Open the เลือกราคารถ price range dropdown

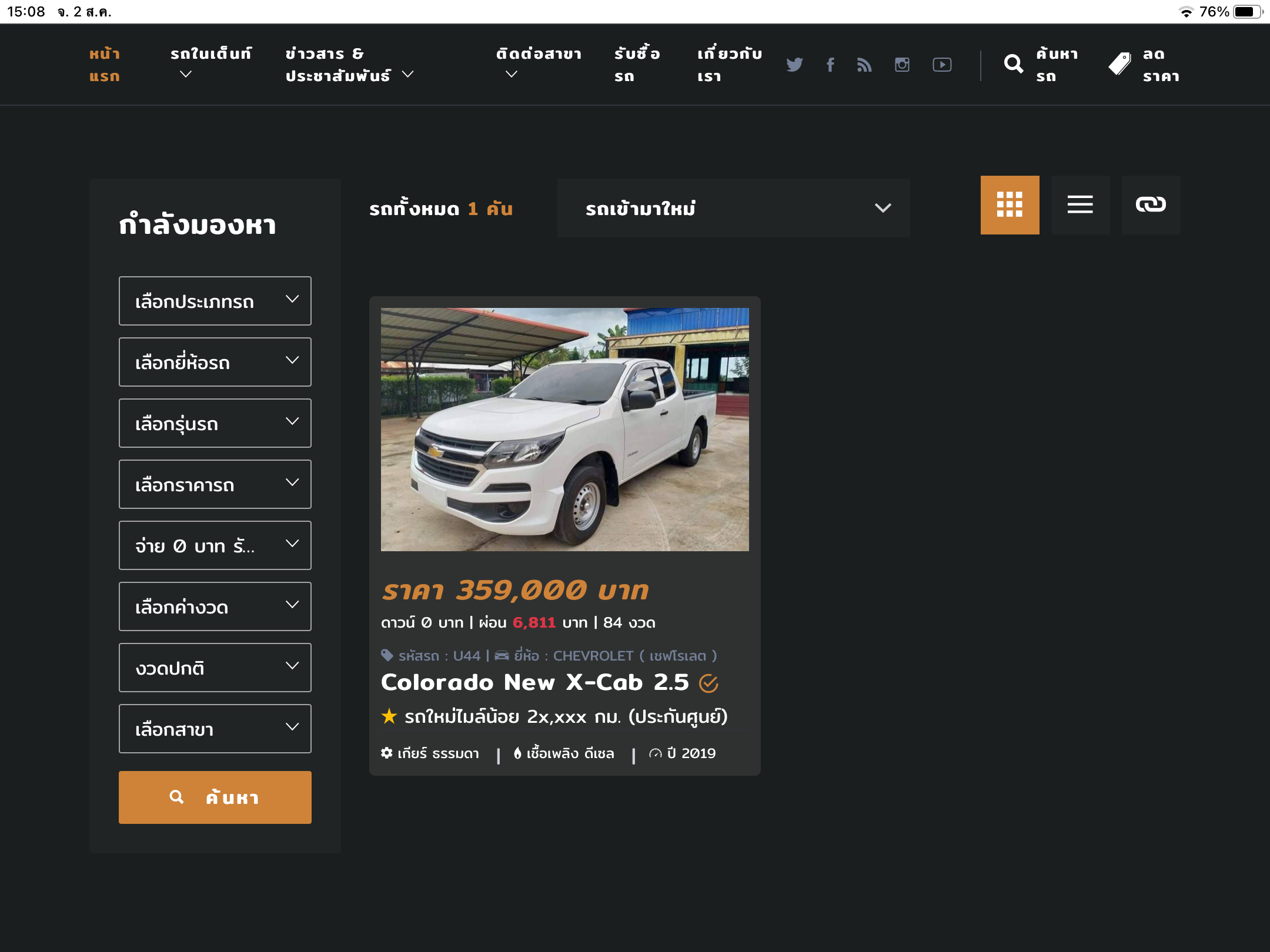(215, 484)
